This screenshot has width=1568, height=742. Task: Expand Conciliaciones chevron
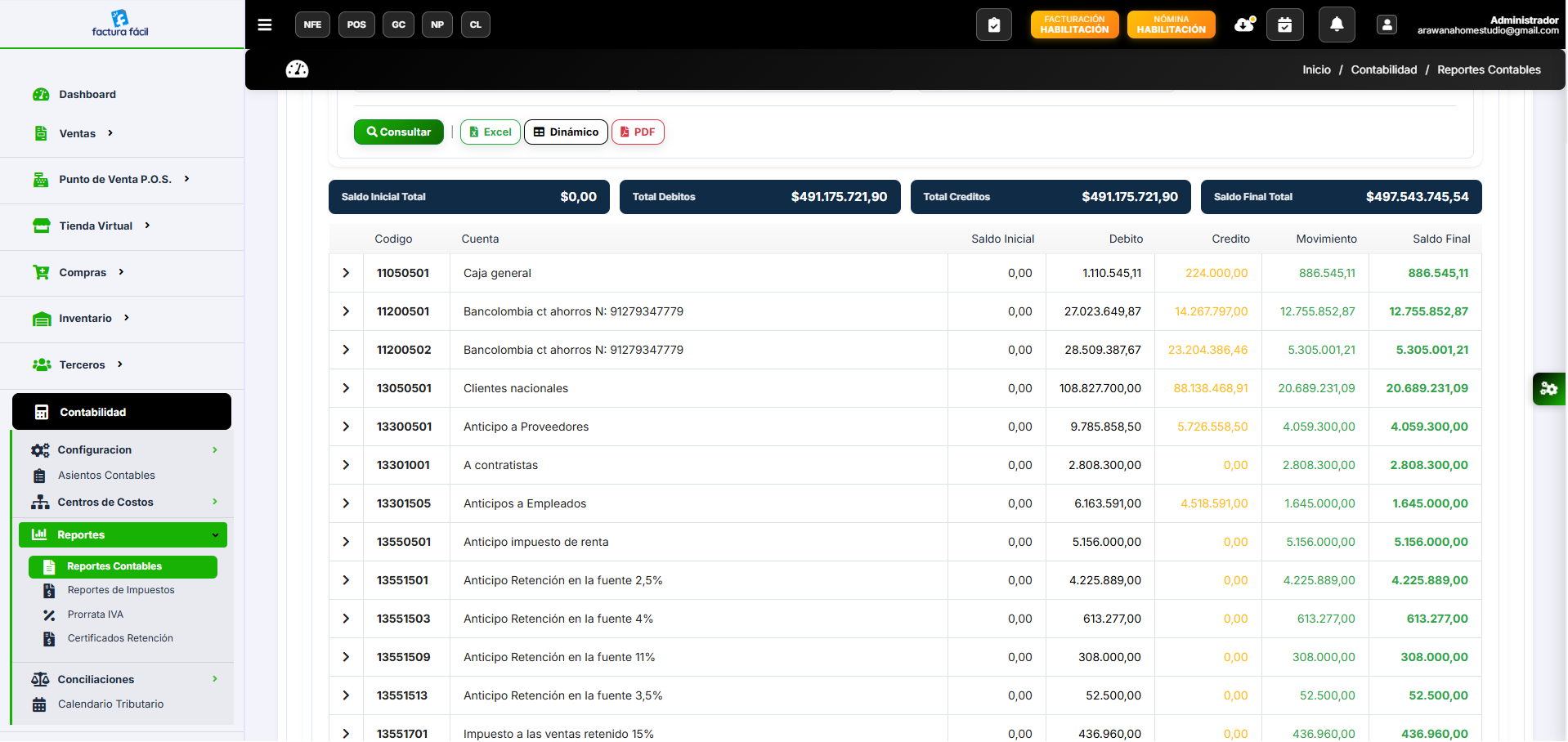215,679
